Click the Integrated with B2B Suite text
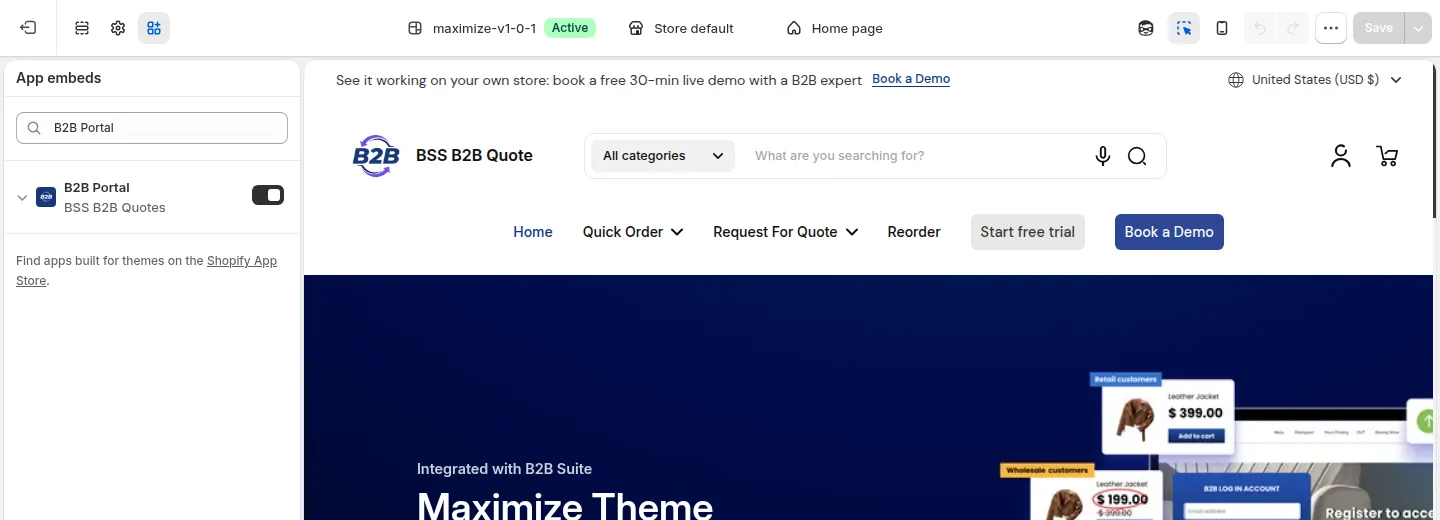Screen dimensions: 1440x520 click(504, 469)
